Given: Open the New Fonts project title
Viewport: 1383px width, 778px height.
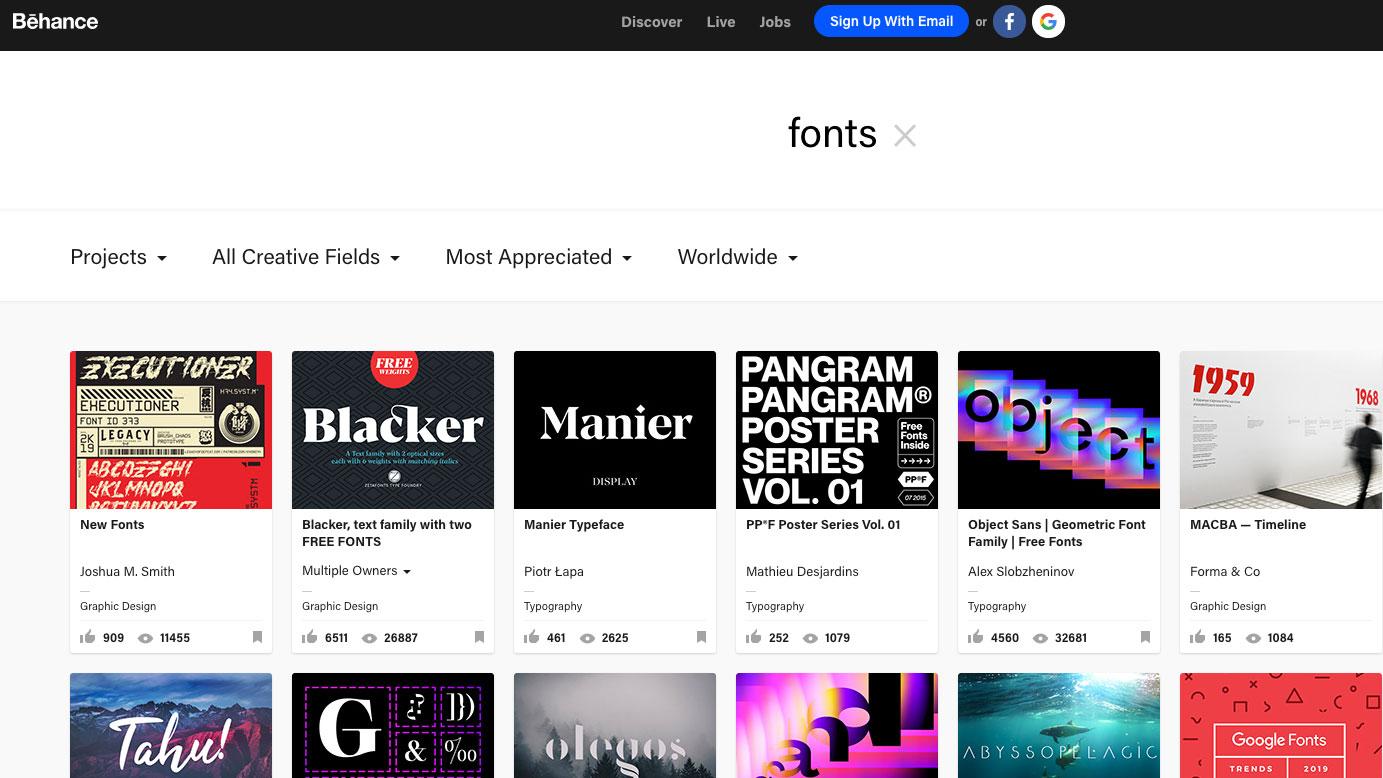Looking at the screenshot, I should coord(112,524).
